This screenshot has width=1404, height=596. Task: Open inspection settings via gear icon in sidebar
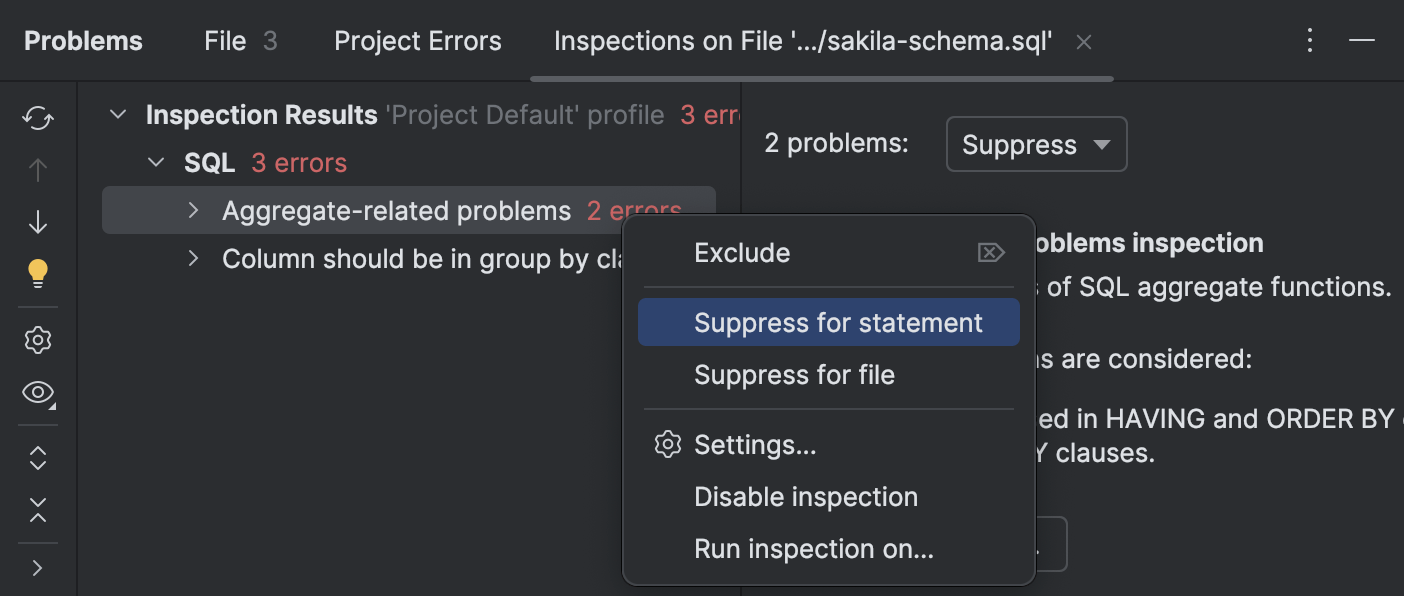[x=37, y=339]
